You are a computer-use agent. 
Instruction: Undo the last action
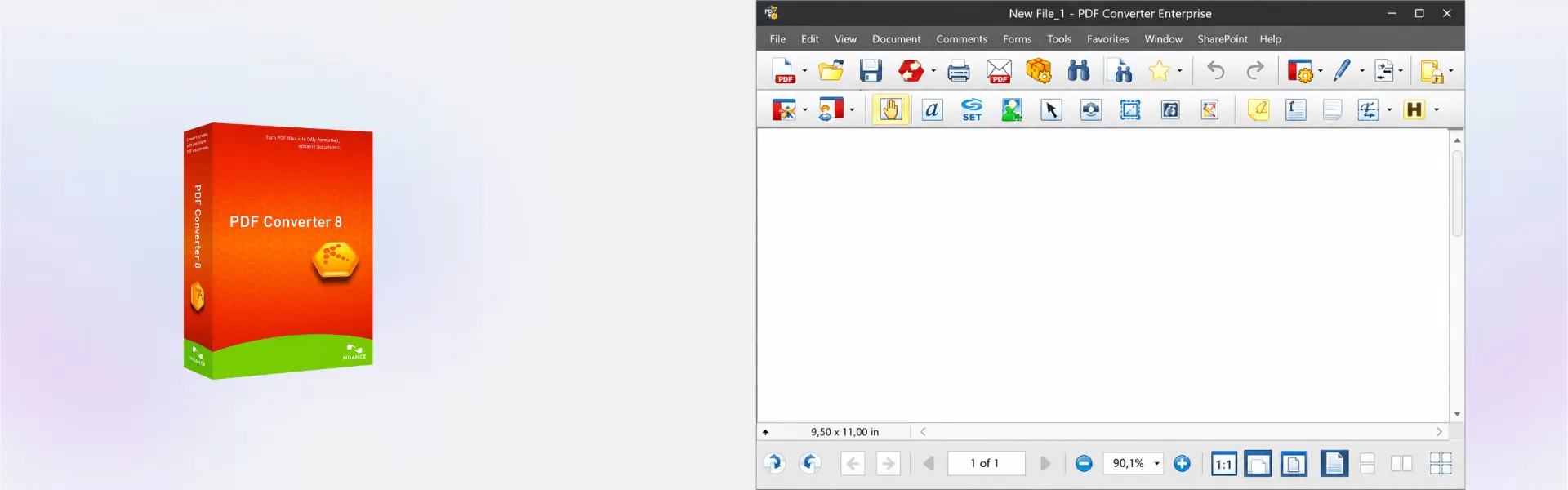1215,71
